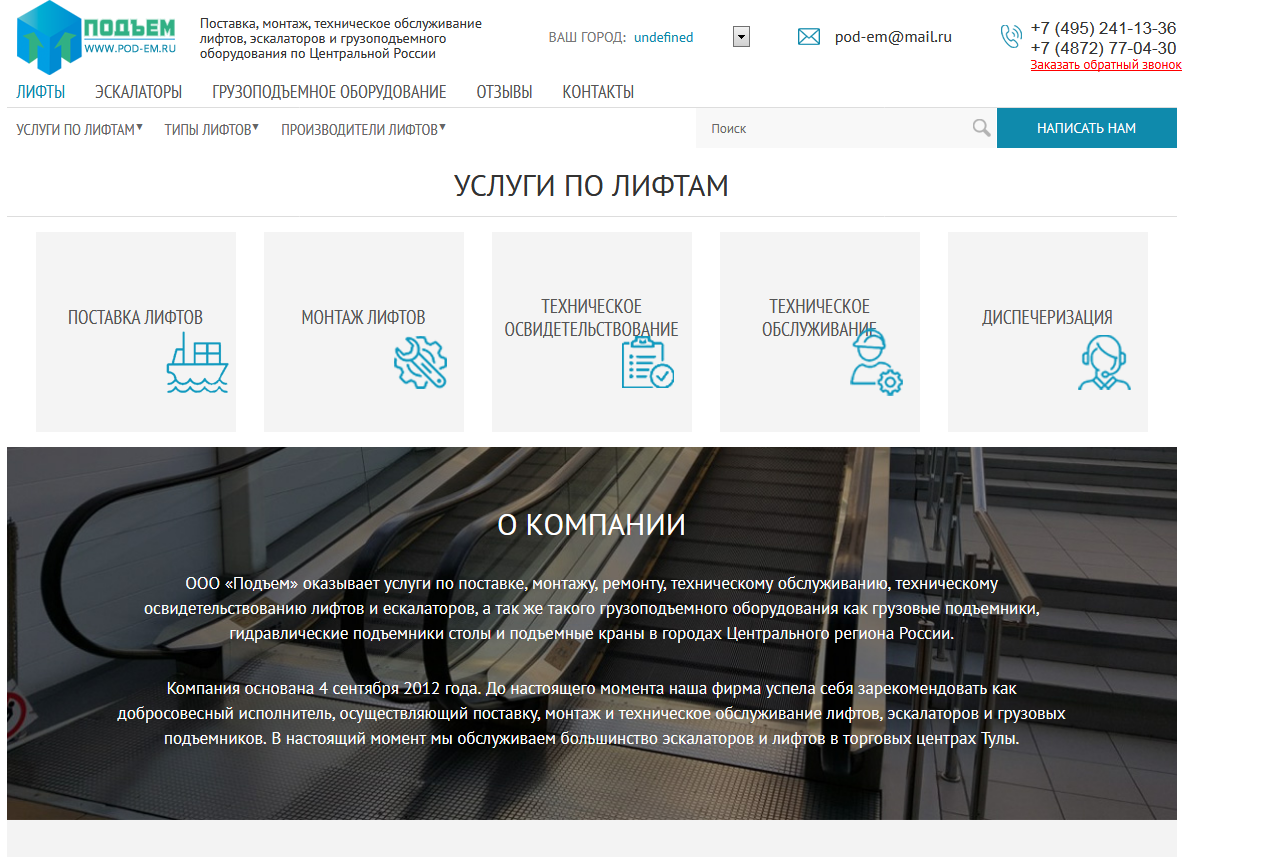Open the Монтаж лифтов service card

click(x=364, y=332)
